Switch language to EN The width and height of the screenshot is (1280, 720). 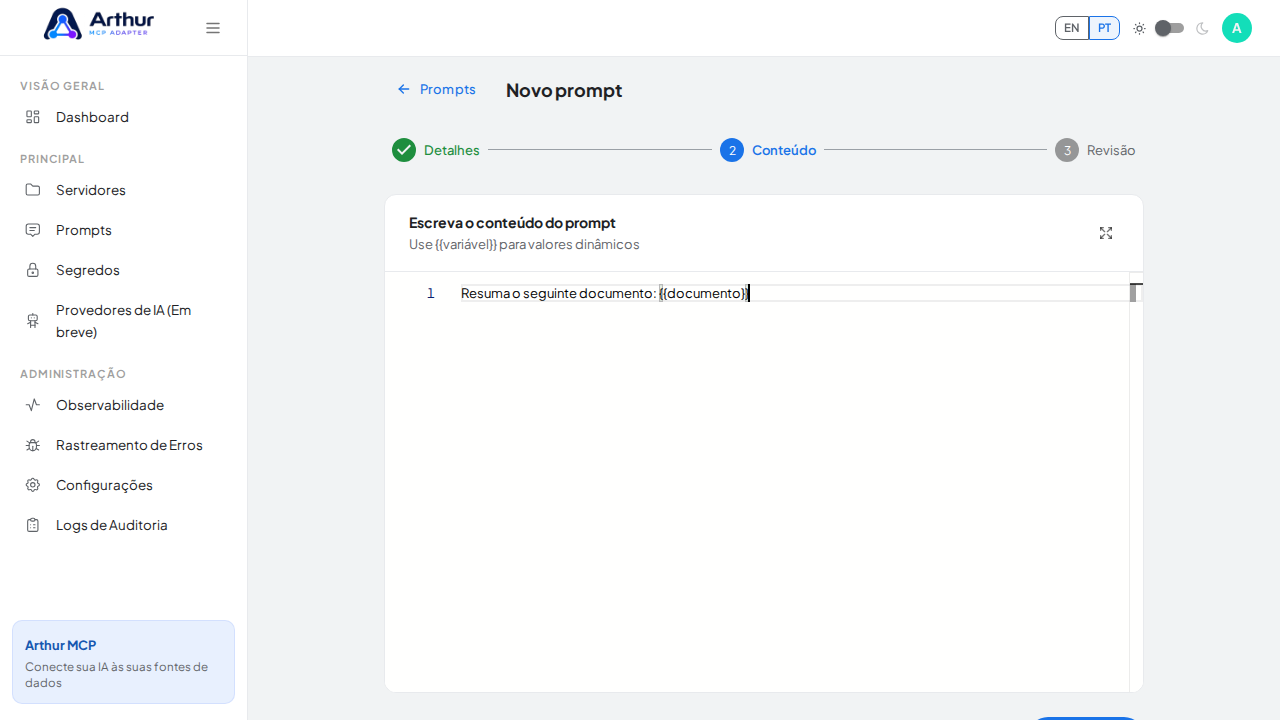[x=1072, y=28]
